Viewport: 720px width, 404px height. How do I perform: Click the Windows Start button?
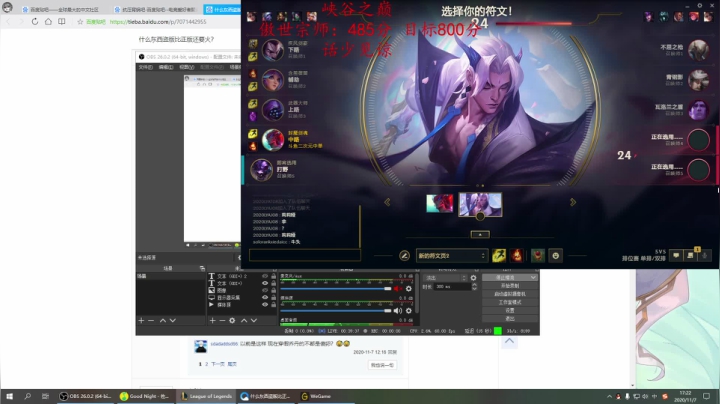[x=9, y=396]
